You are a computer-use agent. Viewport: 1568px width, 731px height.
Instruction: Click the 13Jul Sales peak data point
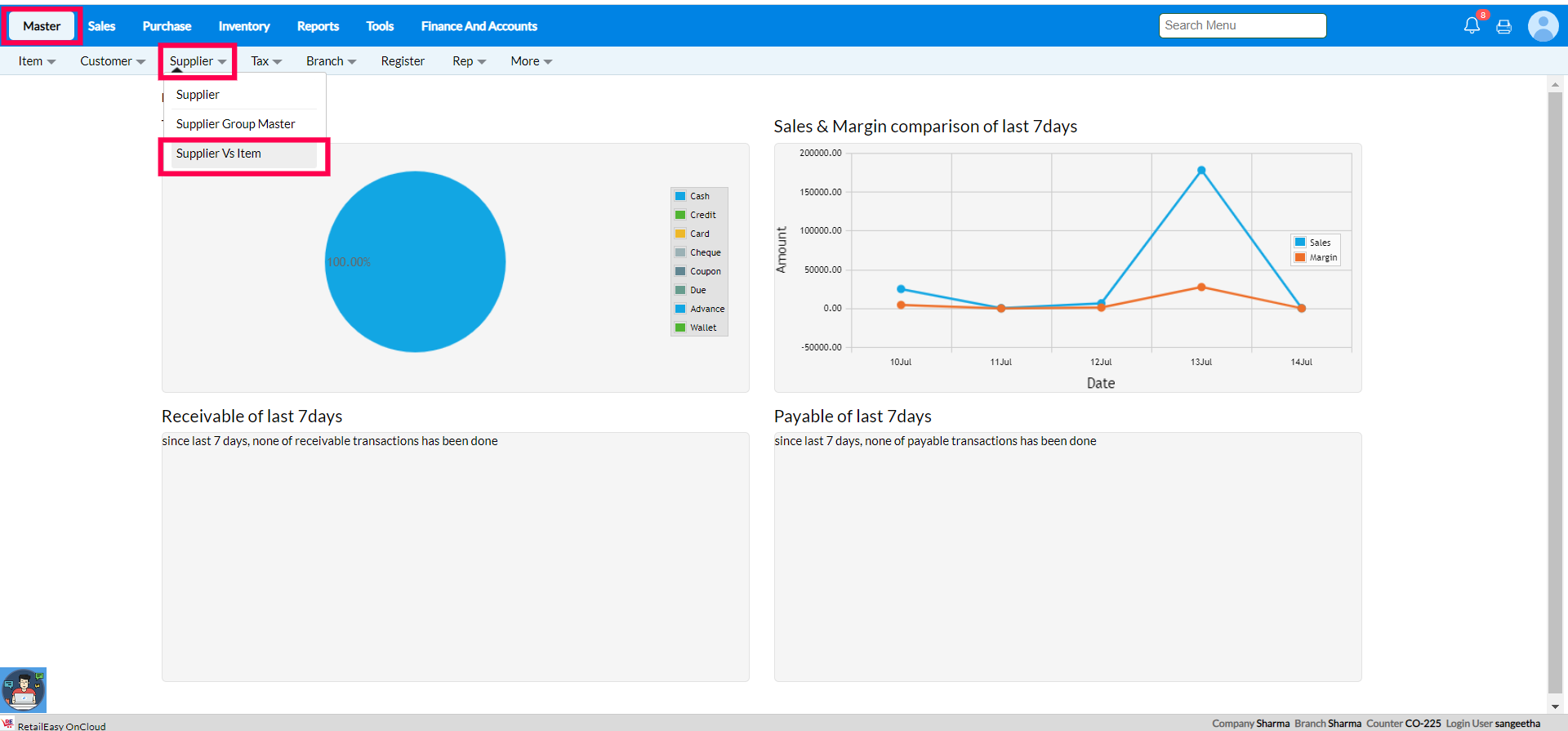coord(1201,171)
